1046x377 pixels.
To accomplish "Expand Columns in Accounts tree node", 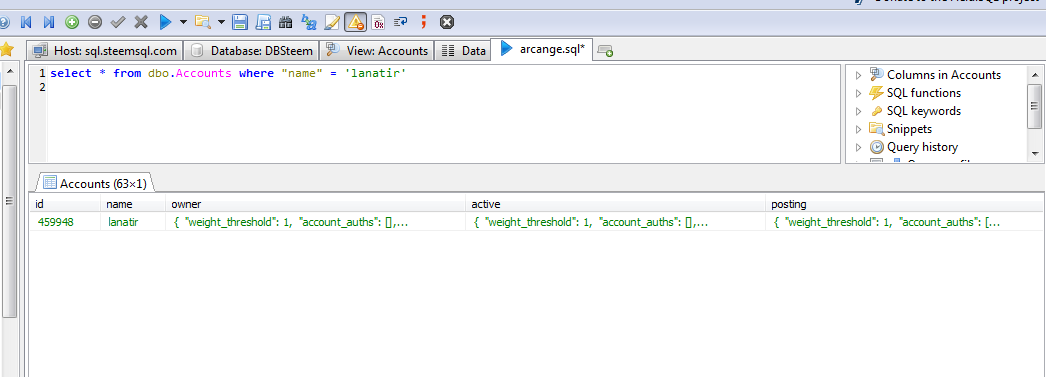I will [x=859, y=75].
